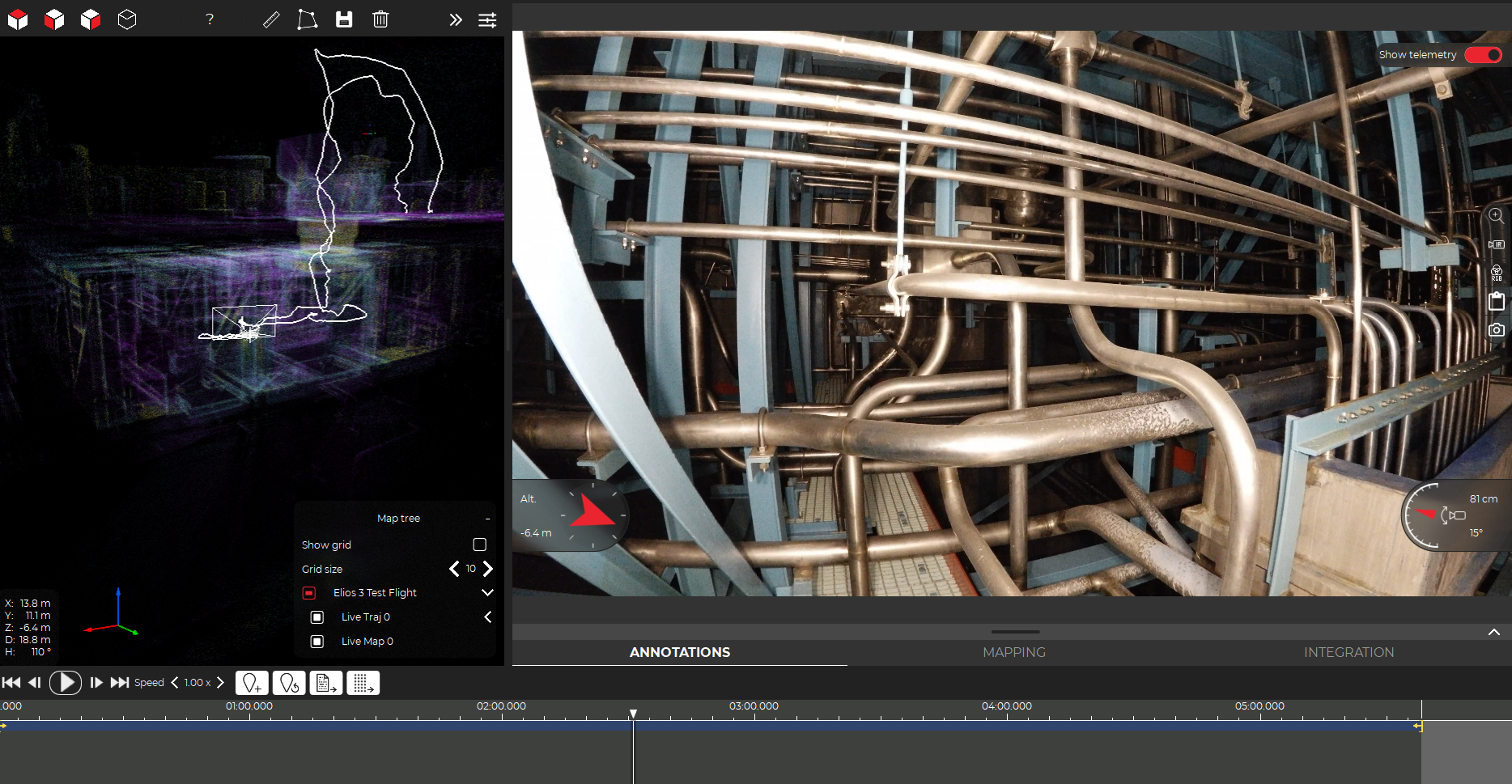
Task: Click the export report document icon
Action: (326, 683)
